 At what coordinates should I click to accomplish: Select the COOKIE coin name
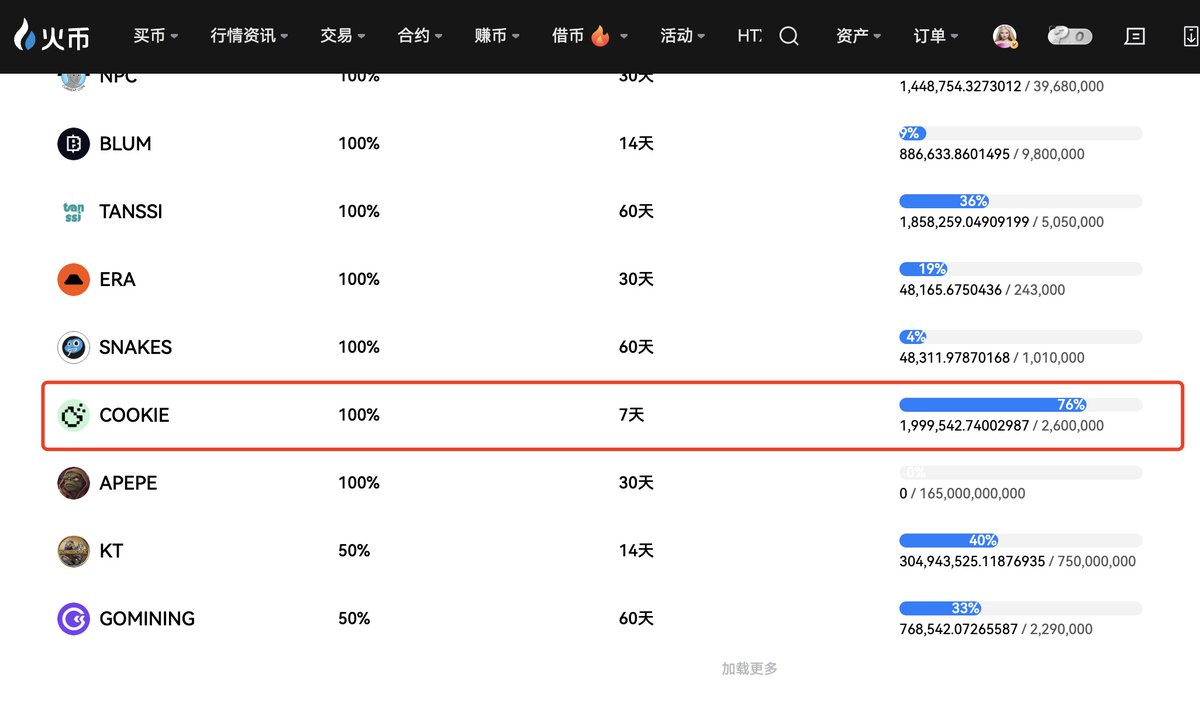point(135,415)
